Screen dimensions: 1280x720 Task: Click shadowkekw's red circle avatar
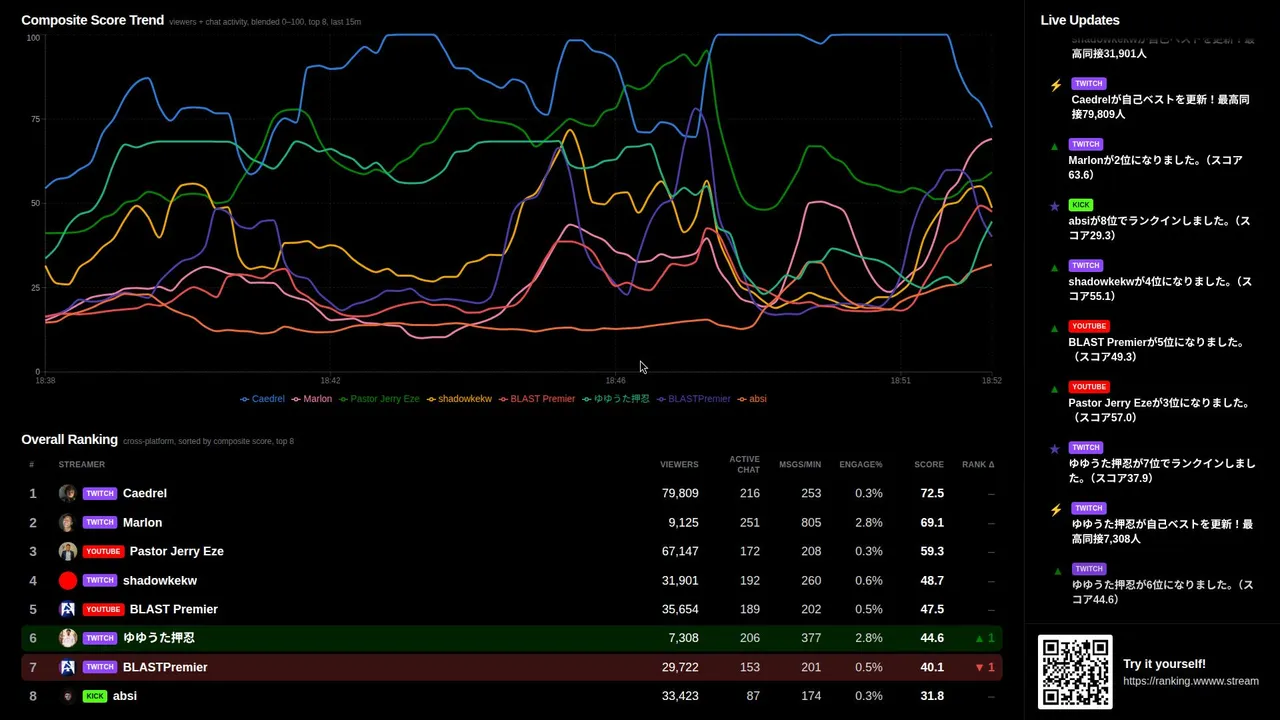[x=67, y=580]
